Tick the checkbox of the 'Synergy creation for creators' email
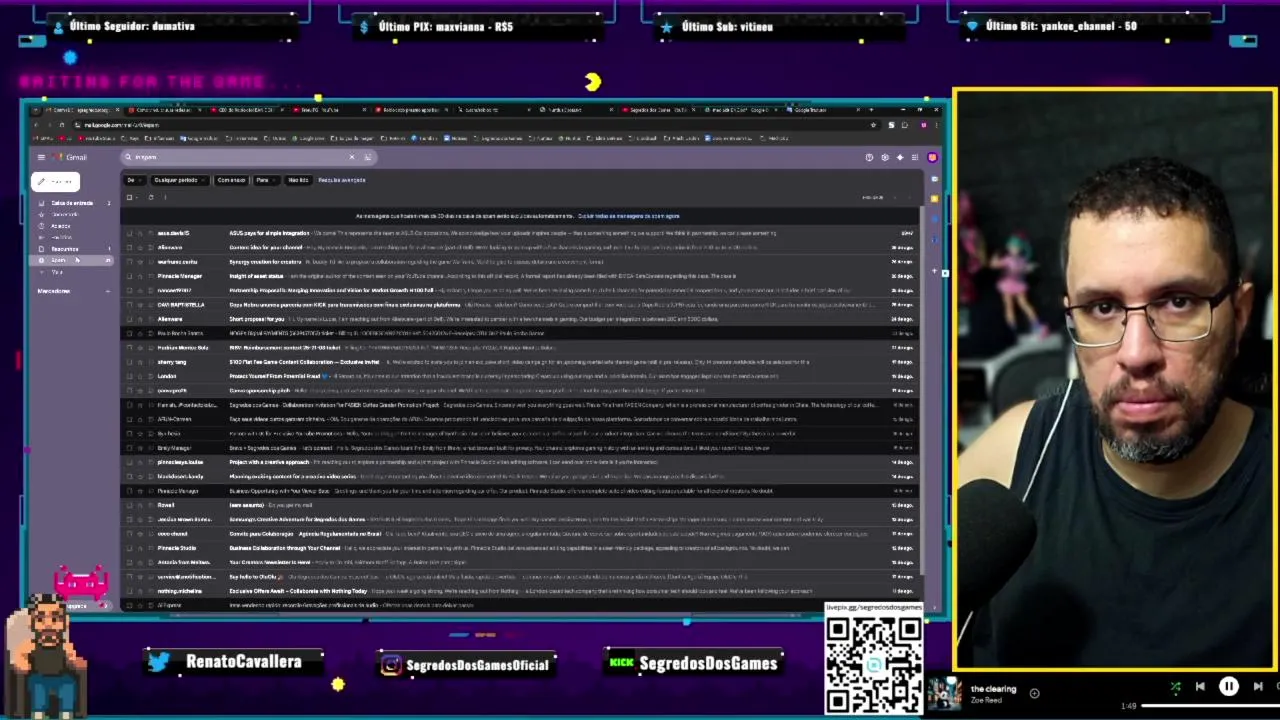1280x720 pixels. pos(129,262)
